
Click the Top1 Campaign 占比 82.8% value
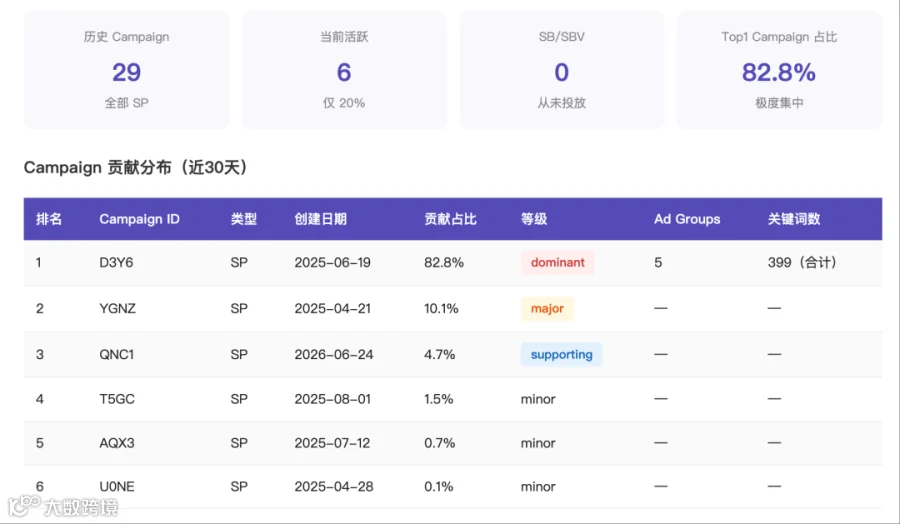pyautogui.click(x=778, y=72)
